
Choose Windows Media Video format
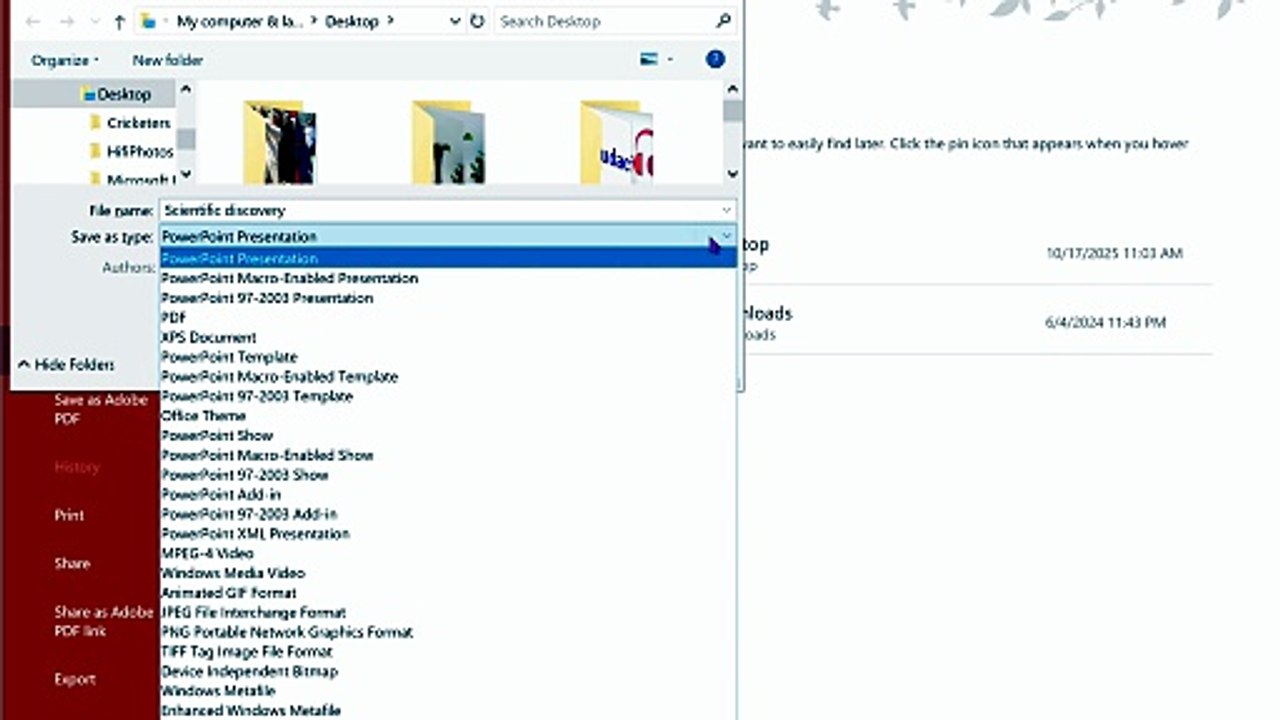[448, 573]
